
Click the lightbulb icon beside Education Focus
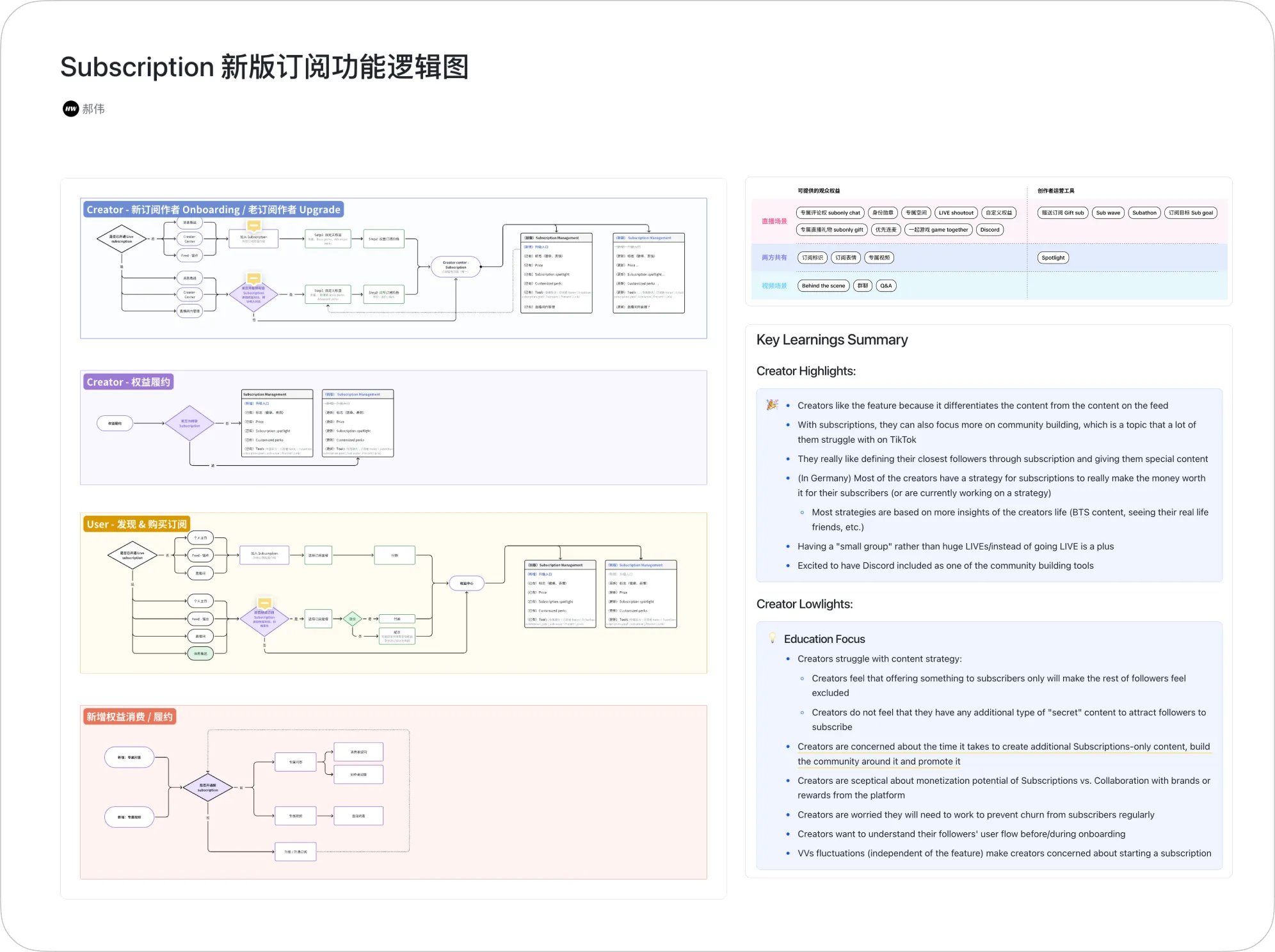pos(773,639)
